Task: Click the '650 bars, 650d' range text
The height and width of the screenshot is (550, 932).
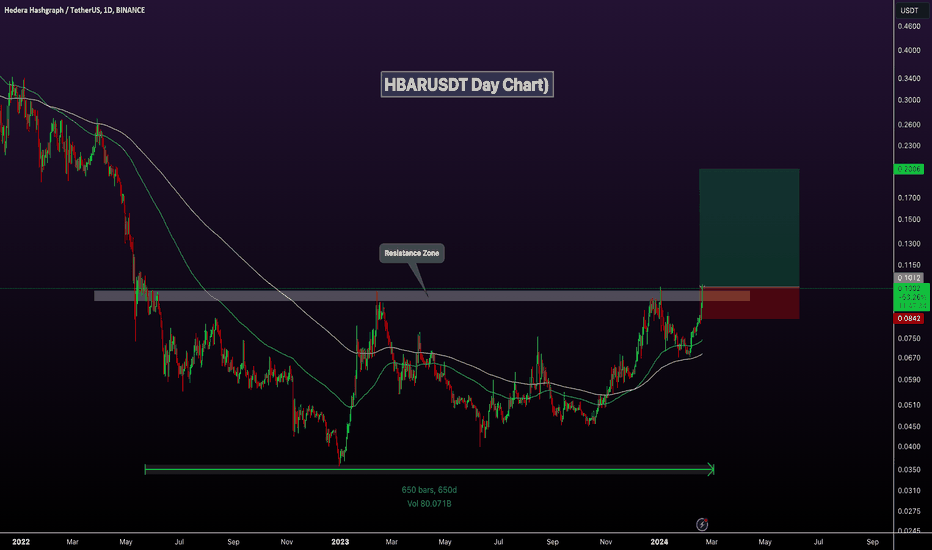Action: point(429,490)
